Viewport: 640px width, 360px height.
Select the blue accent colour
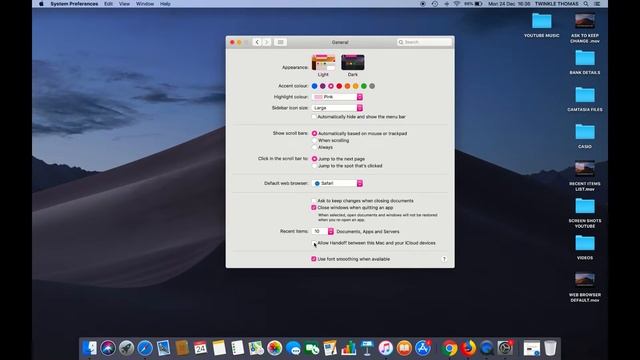[314, 86]
